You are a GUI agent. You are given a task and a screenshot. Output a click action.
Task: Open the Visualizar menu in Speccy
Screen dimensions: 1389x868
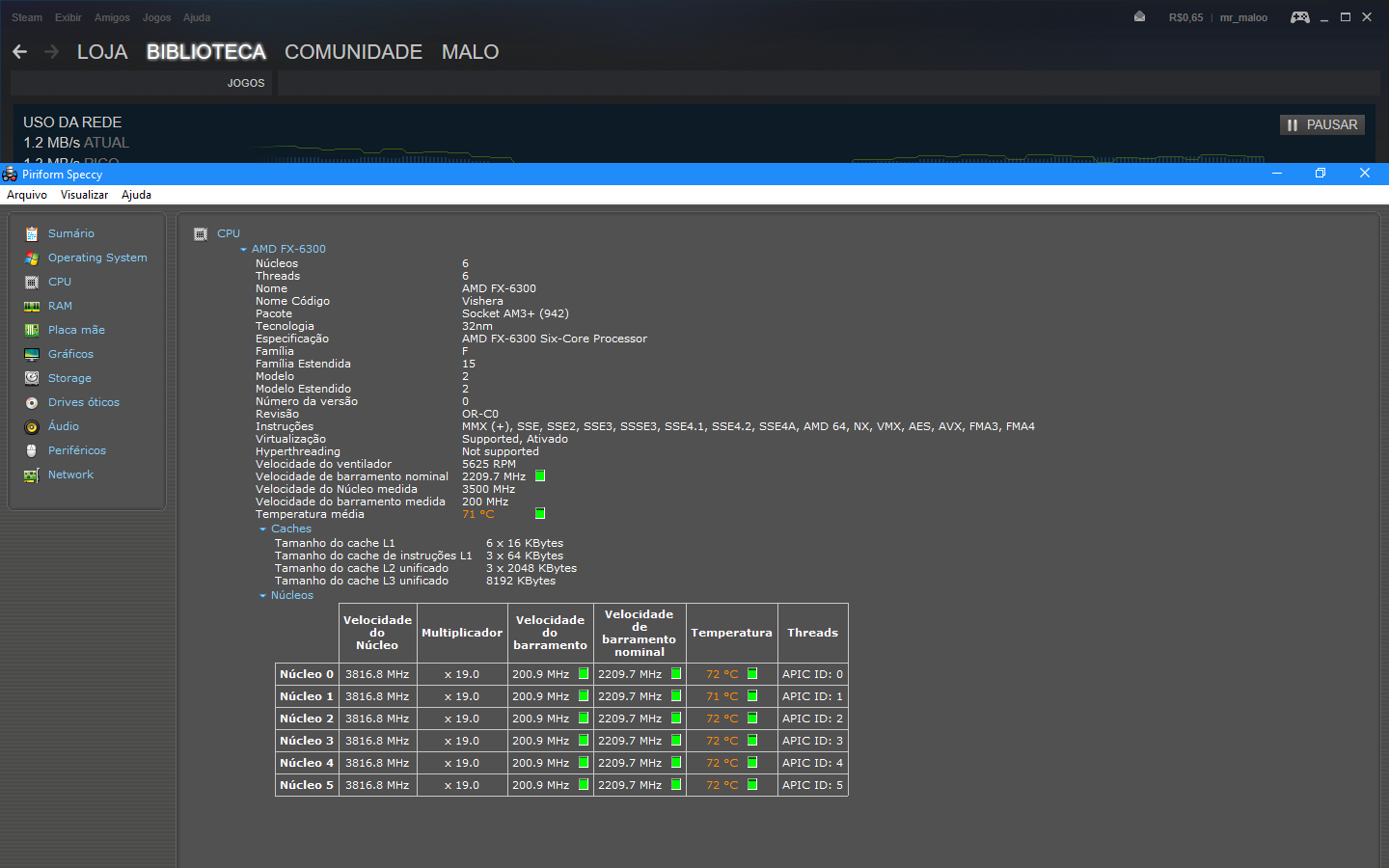tap(85, 195)
